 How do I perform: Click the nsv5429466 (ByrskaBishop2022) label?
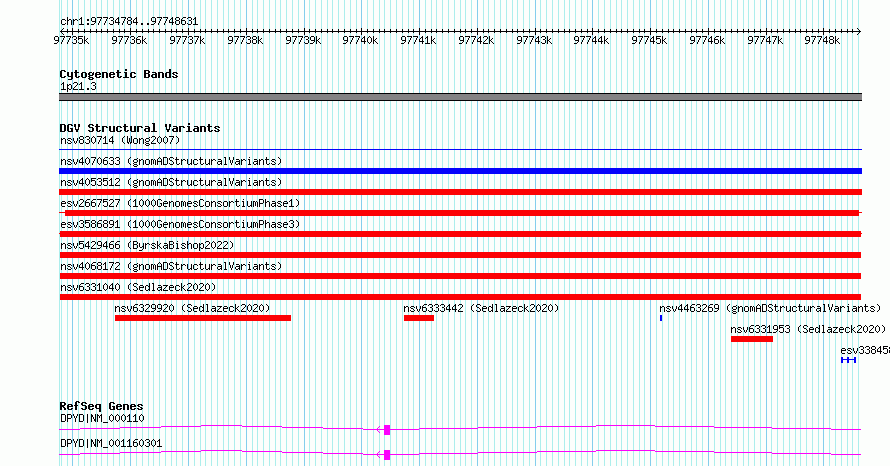pos(147,245)
